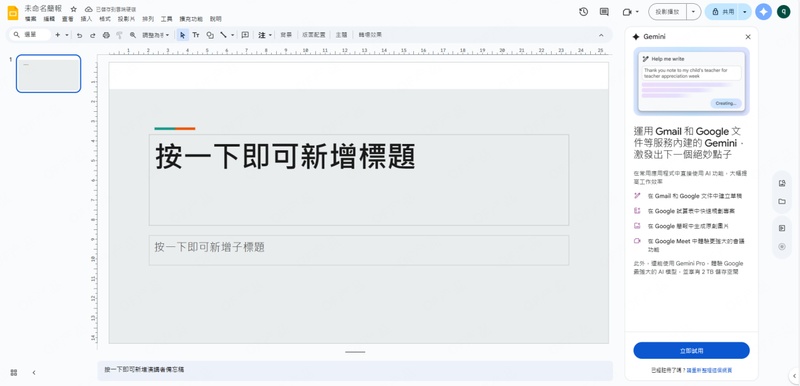Open the Help (說明) menu

pos(215,19)
